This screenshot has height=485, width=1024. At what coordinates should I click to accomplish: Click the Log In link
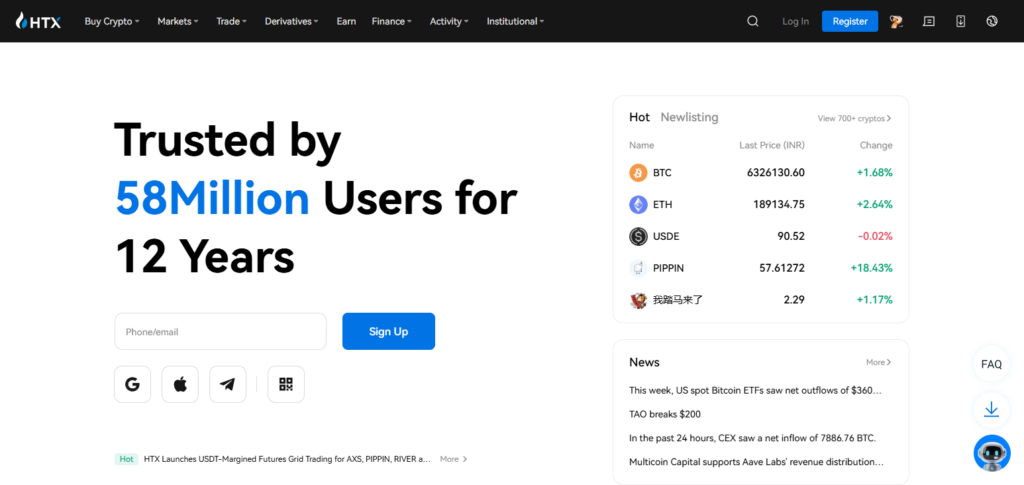tap(795, 21)
